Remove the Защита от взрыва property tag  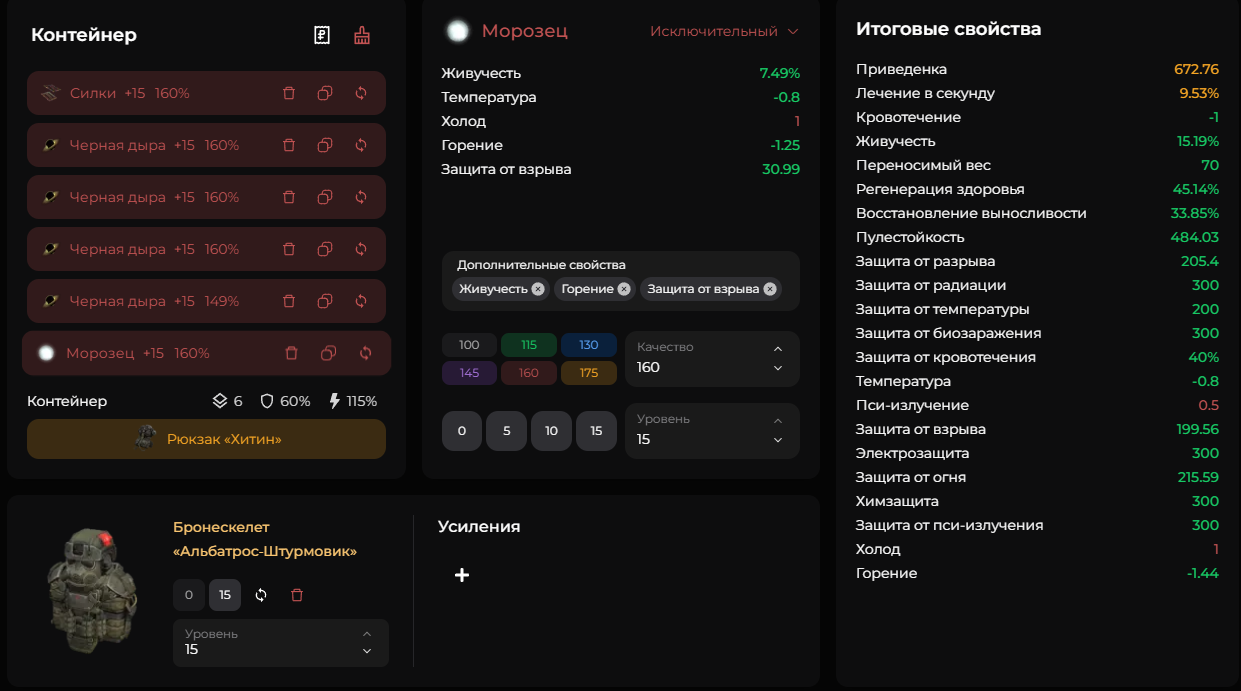[x=769, y=289]
